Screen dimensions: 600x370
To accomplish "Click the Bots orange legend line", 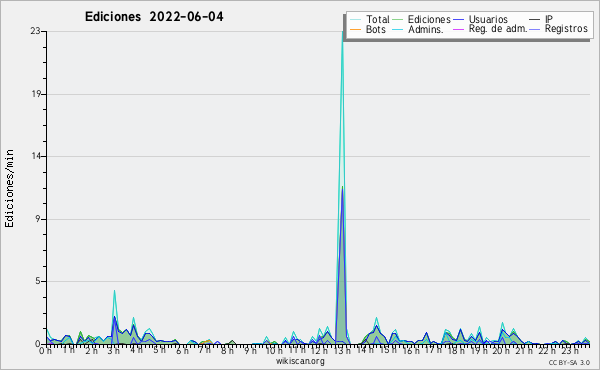I will click(355, 29).
